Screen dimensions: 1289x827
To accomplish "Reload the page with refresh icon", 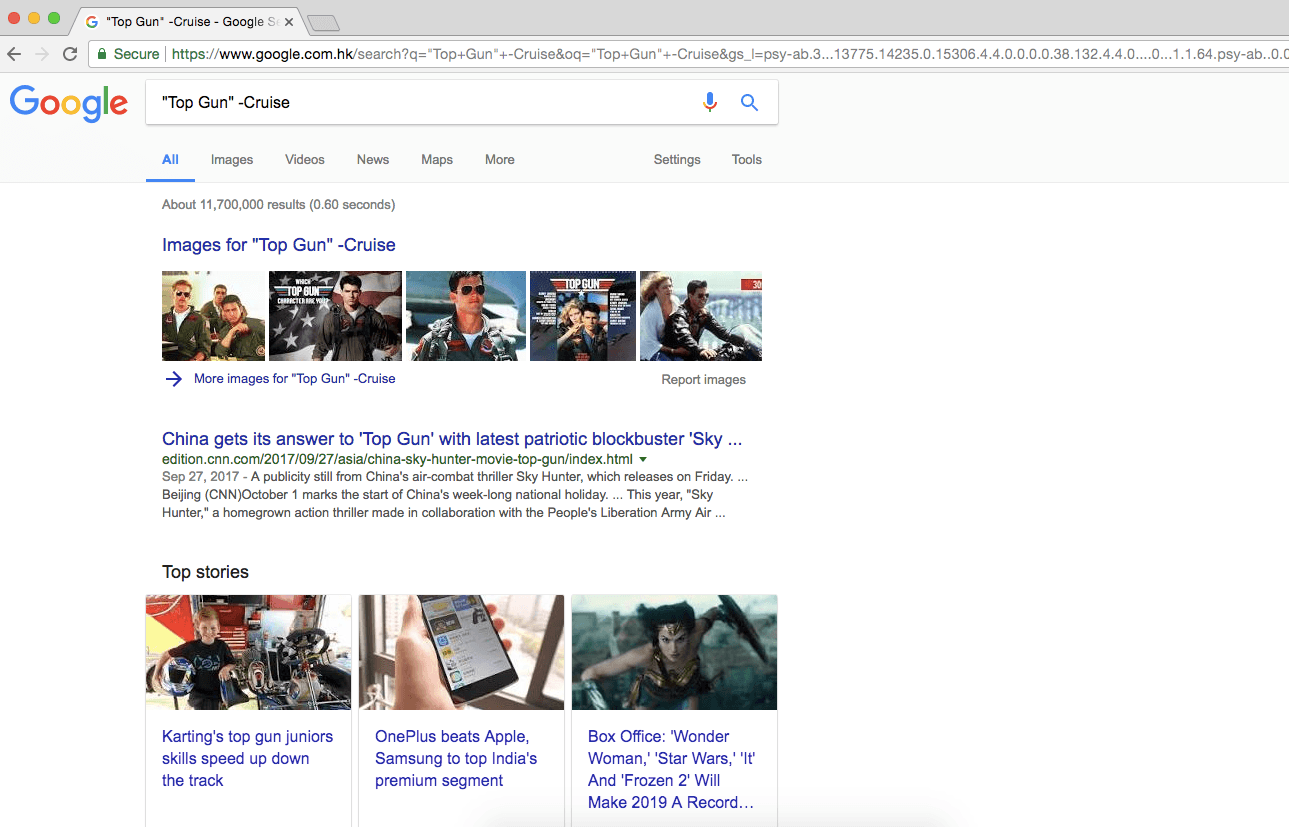I will click(x=70, y=54).
